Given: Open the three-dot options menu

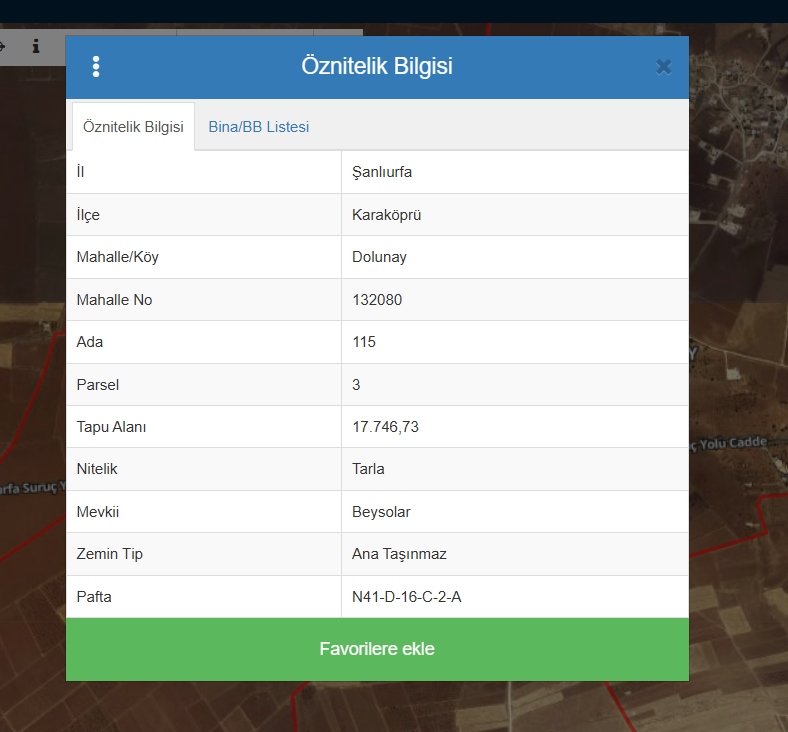Looking at the screenshot, I should coord(96,67).
